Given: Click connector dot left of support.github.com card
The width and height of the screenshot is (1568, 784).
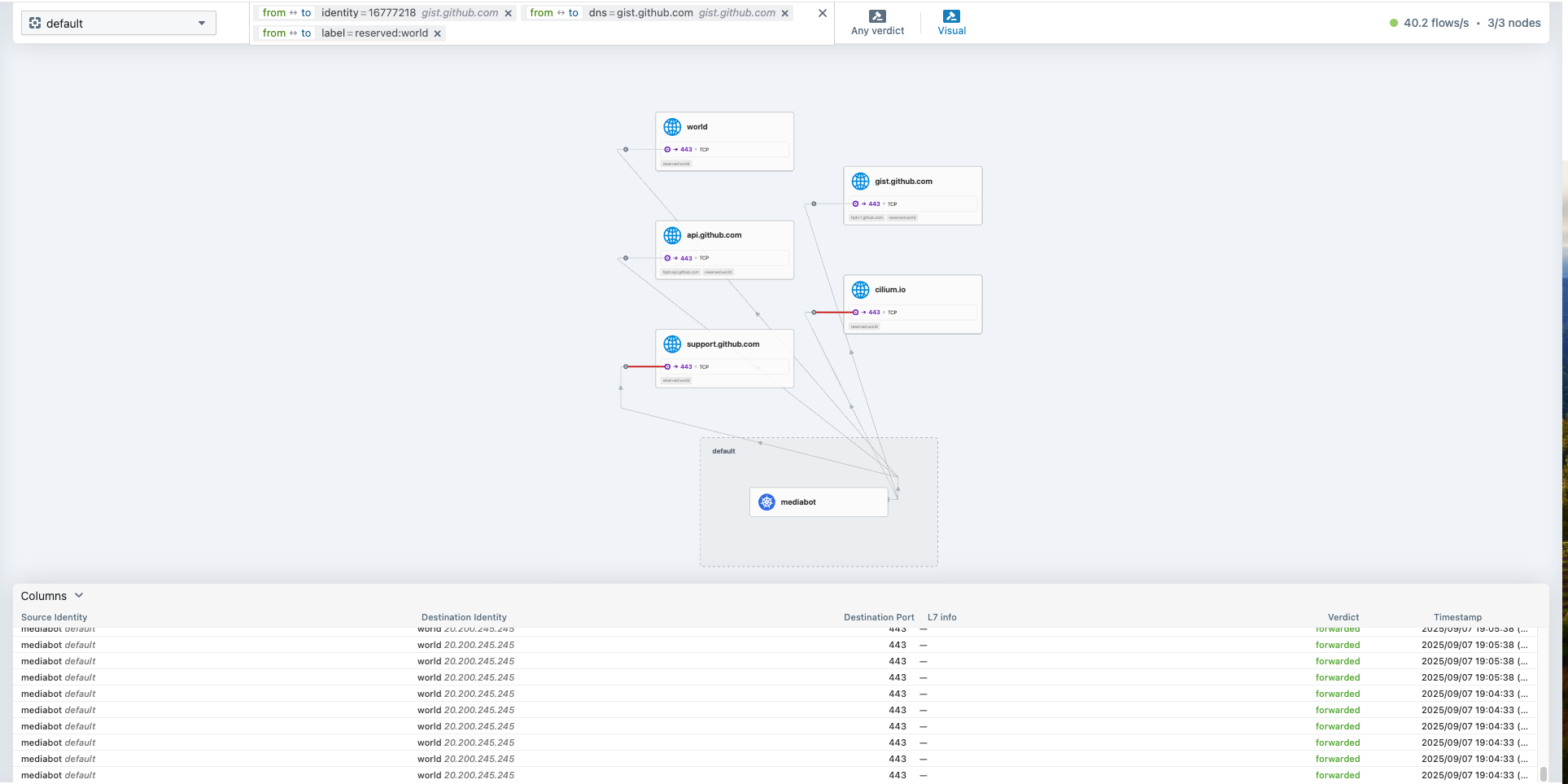Looking at the screenshot, I should coord(626,367).
